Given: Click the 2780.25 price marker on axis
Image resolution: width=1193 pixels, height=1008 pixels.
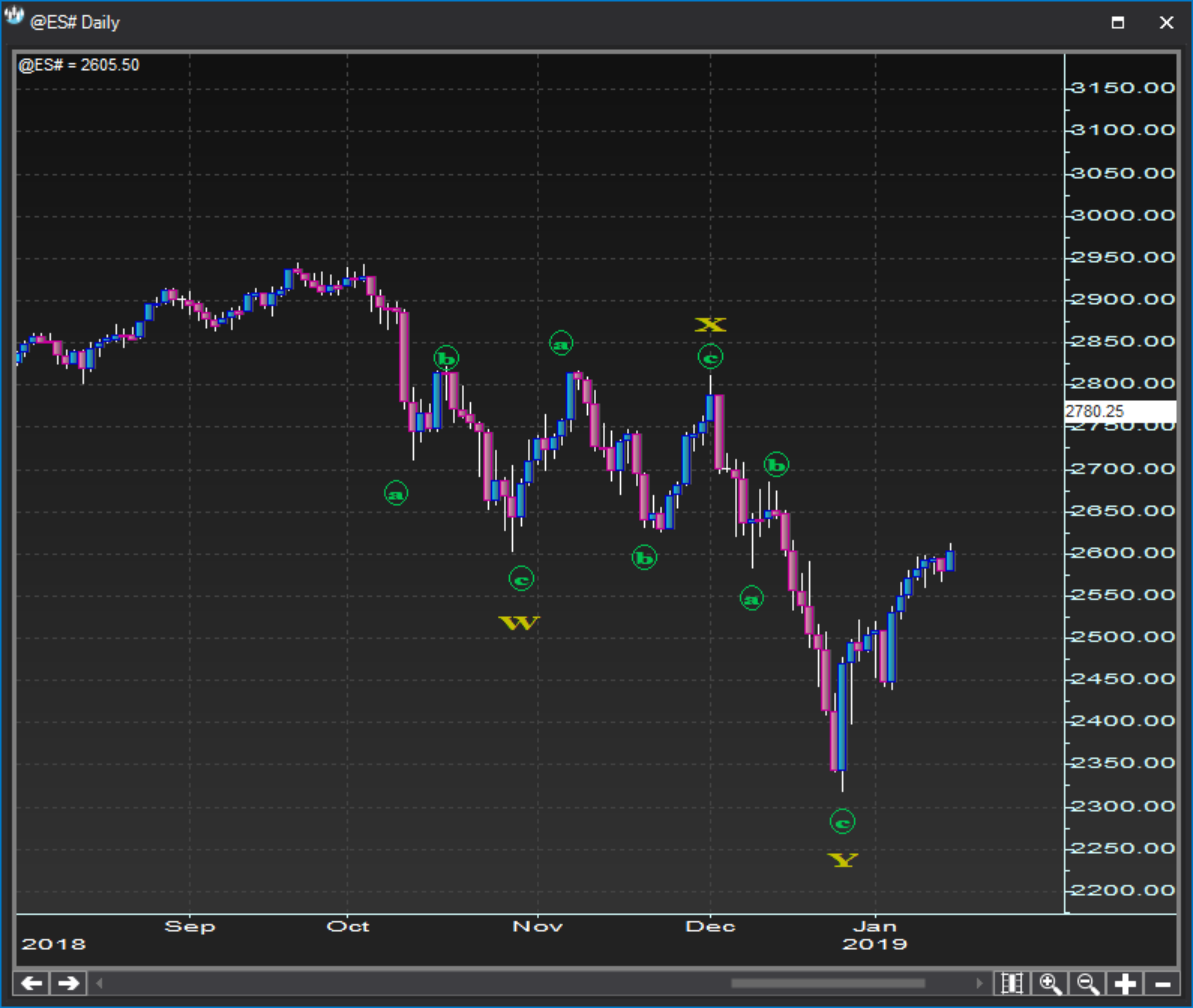Looking at the screenshot, I should pos(1120,412).
